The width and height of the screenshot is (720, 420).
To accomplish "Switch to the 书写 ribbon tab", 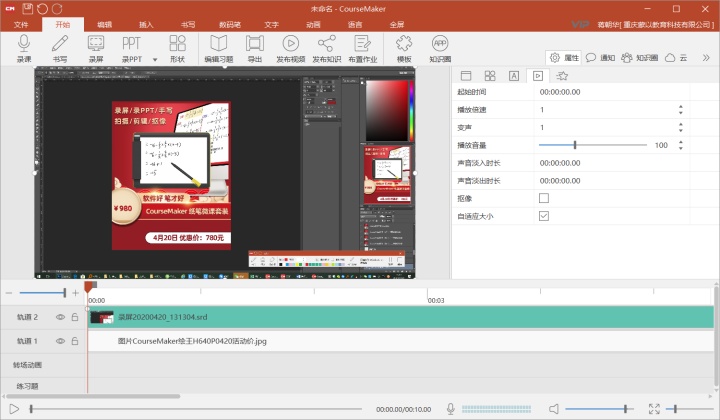I will [188, 24].
